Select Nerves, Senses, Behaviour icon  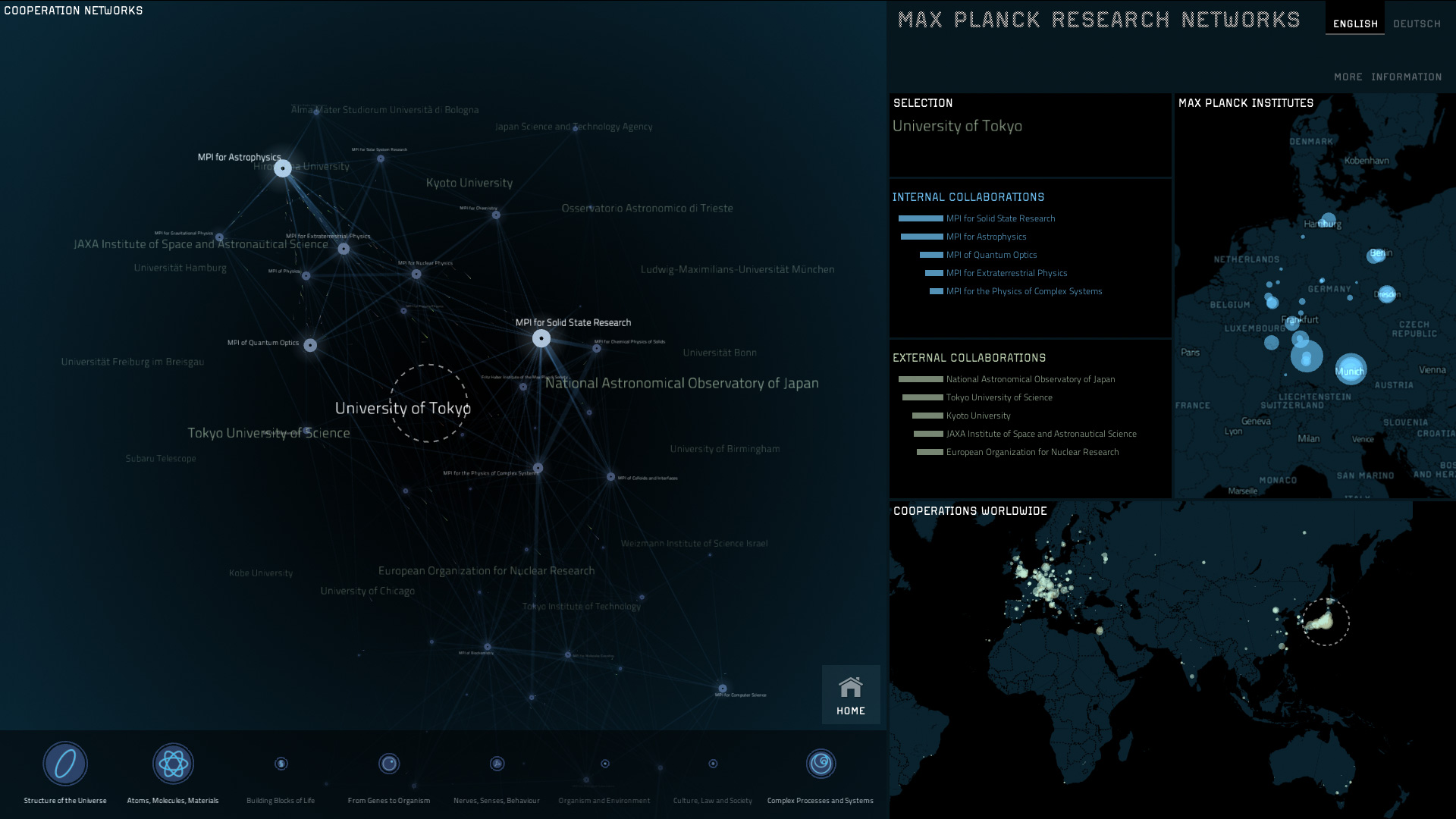(x=497, y=764)
